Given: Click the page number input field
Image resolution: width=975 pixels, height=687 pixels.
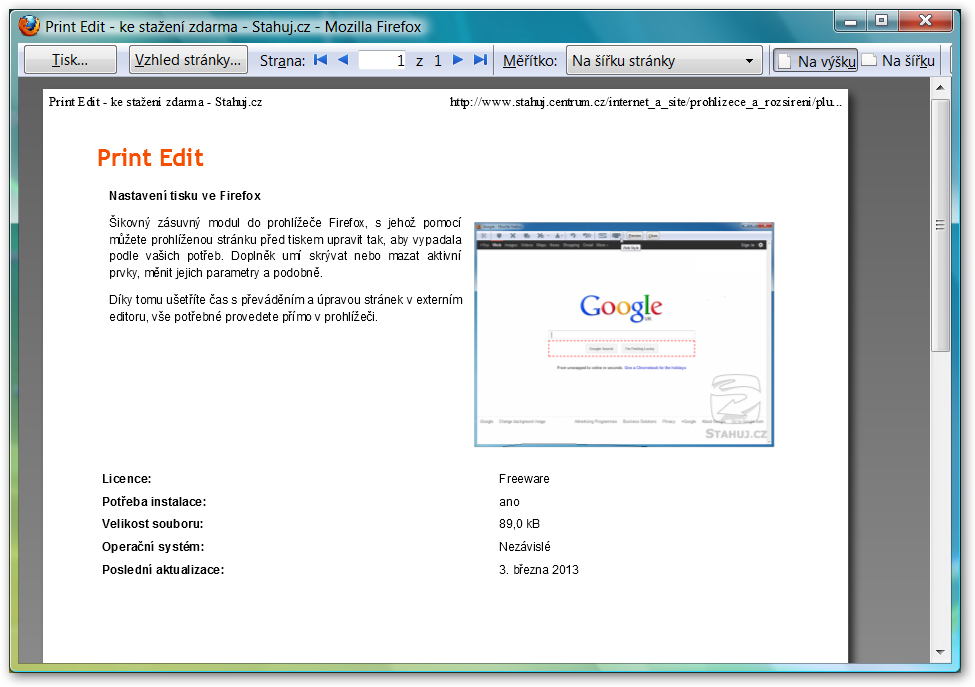Looking at the screenshot, I should click(383, 60).
